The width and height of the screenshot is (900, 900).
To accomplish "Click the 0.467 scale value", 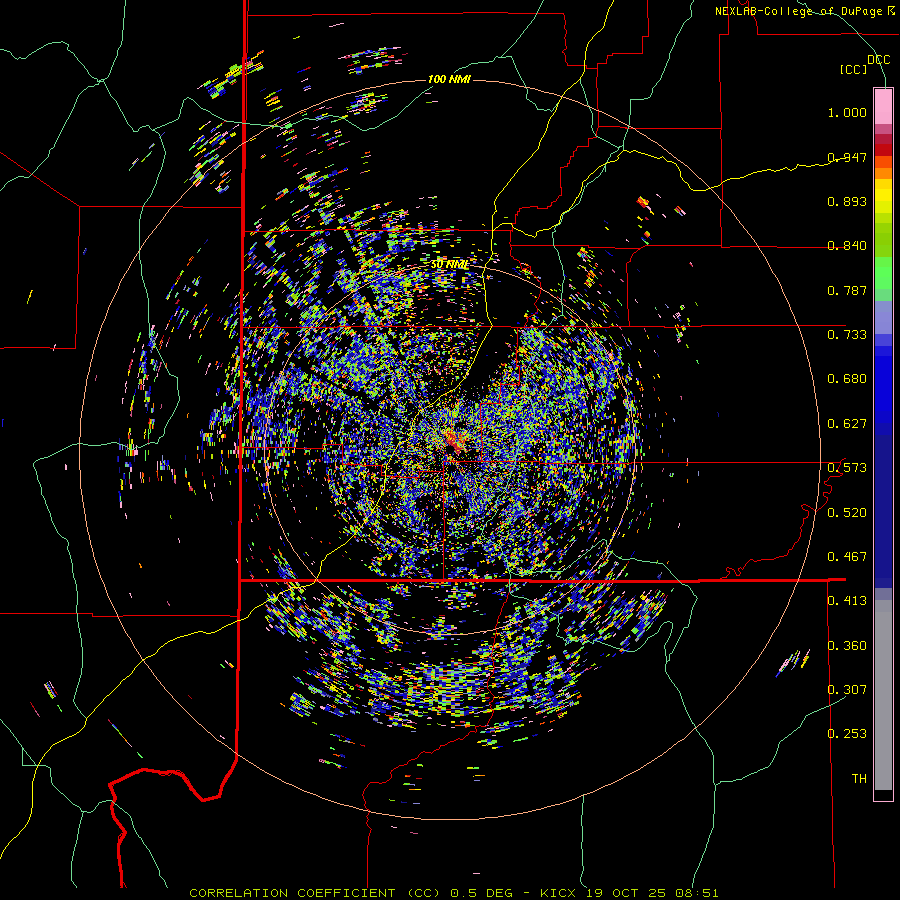I will 847,557.
